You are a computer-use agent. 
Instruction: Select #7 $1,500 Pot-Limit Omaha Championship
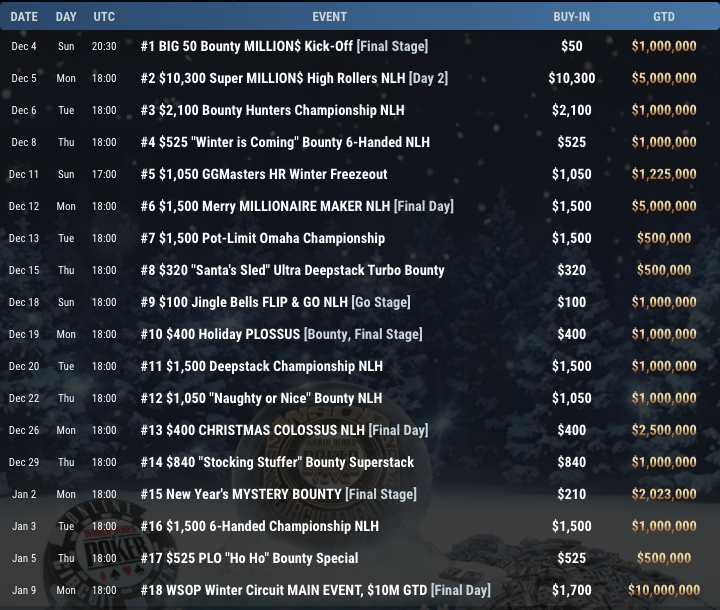pos(263,238)
